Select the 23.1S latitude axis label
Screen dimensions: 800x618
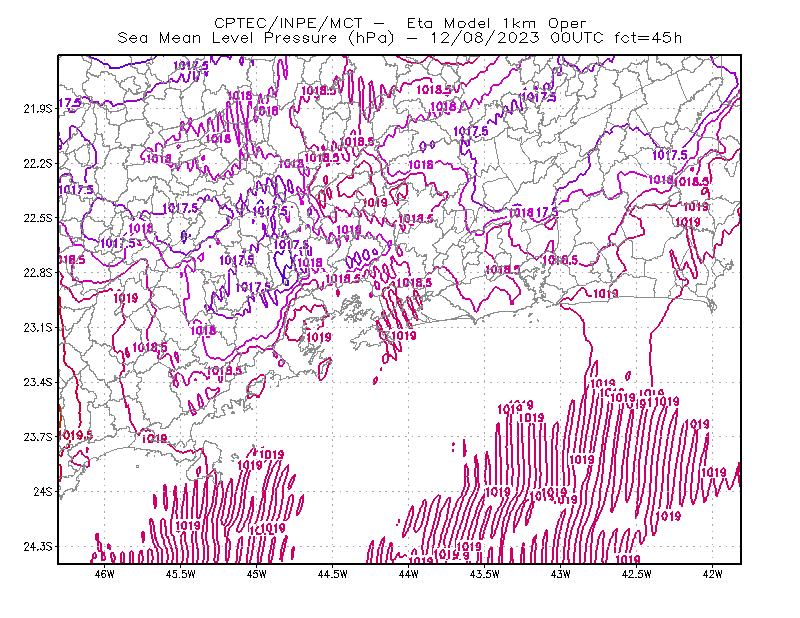pos(38,328)
